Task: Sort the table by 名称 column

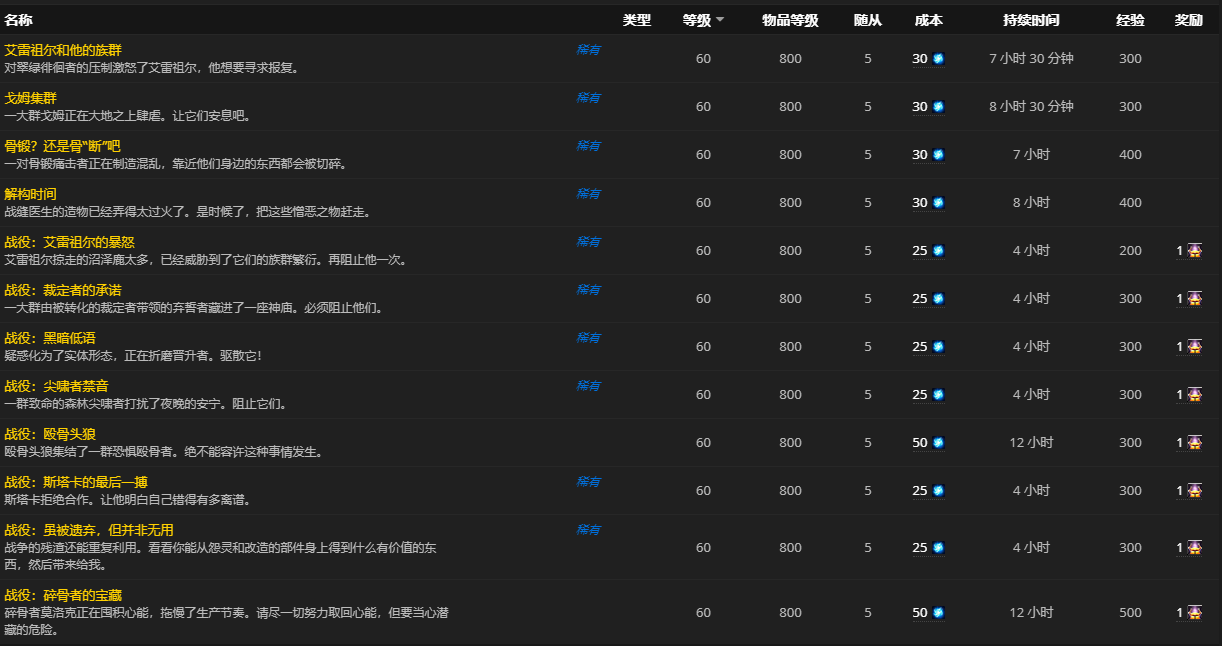Action: click(x=18, y=20)
